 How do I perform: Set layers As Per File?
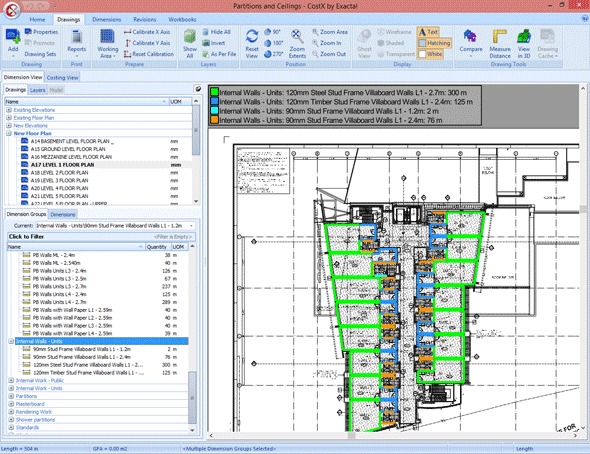(219, 54)
